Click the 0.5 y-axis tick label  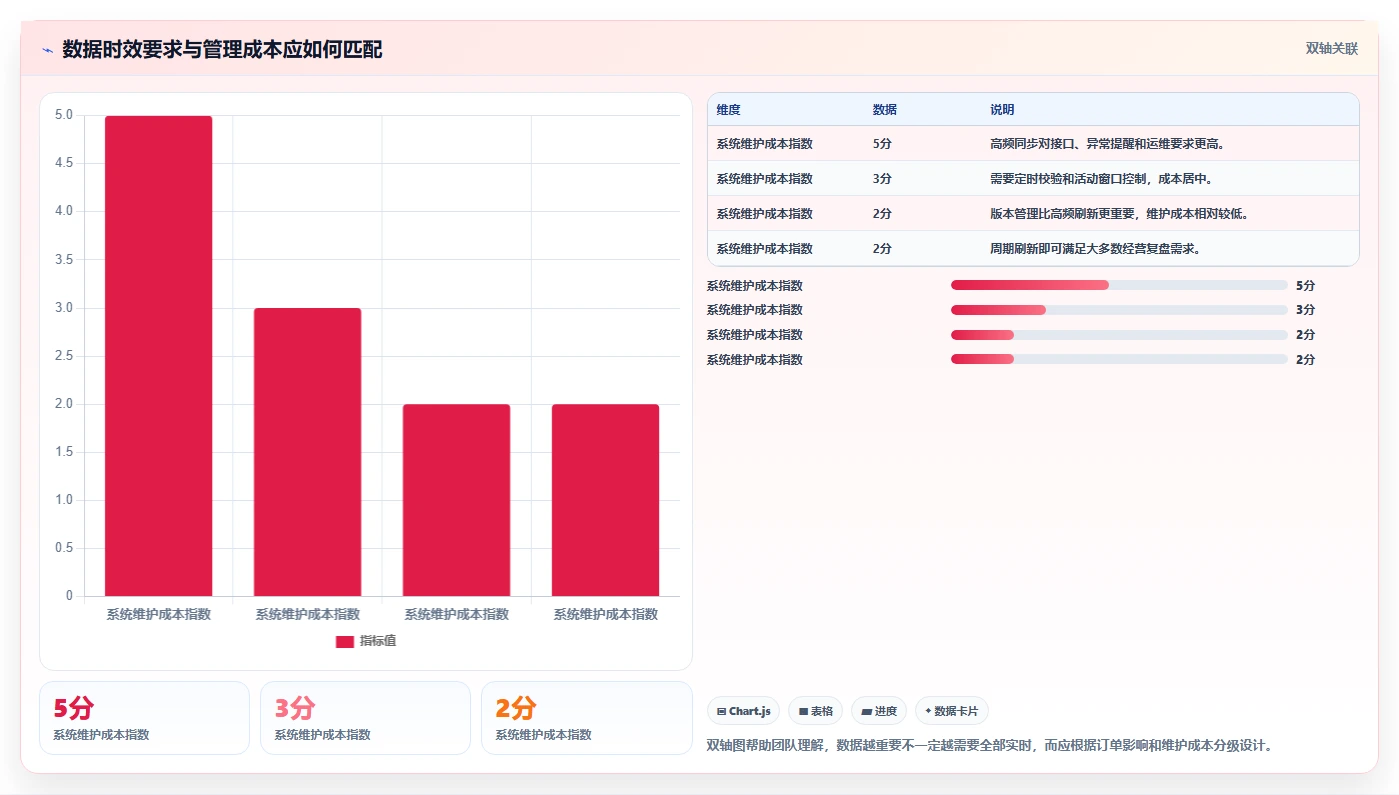coord(64,548)
